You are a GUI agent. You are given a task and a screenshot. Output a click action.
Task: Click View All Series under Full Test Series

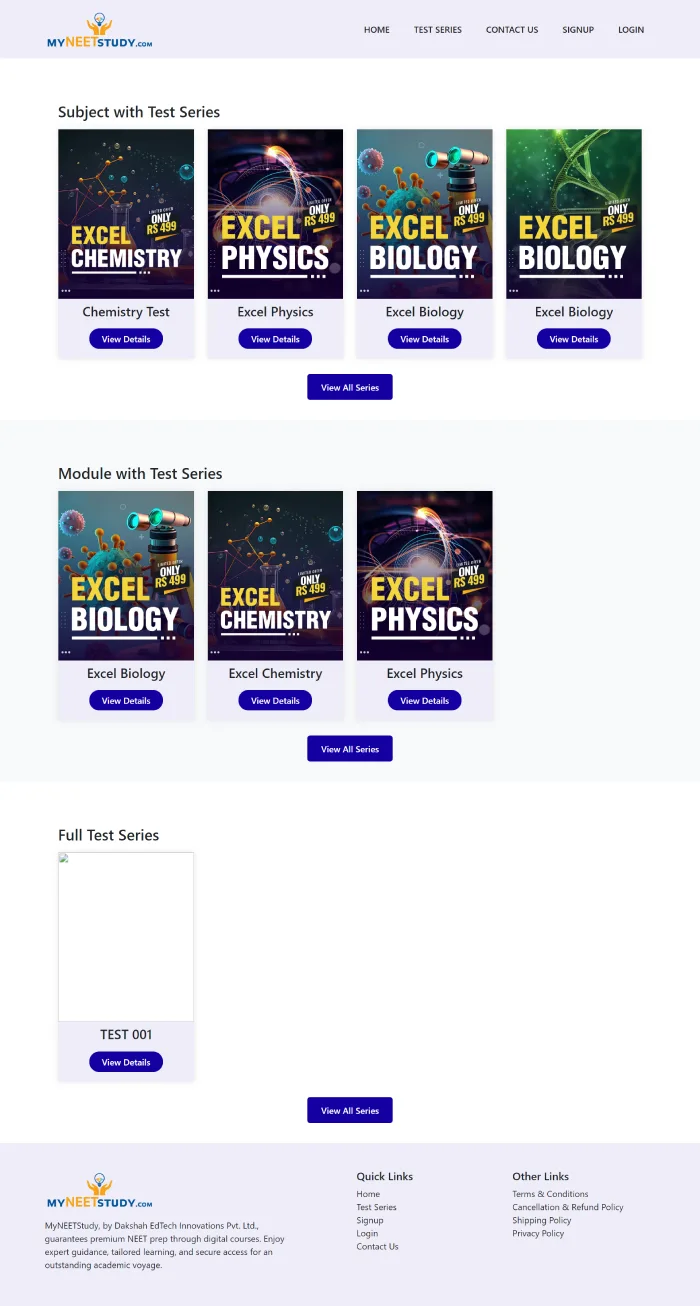[x=350, y=1110]
